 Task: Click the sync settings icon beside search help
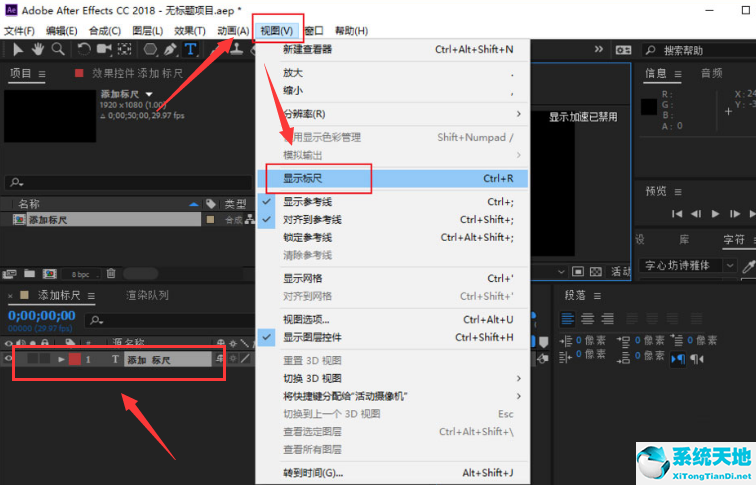(x=623, y=50)
